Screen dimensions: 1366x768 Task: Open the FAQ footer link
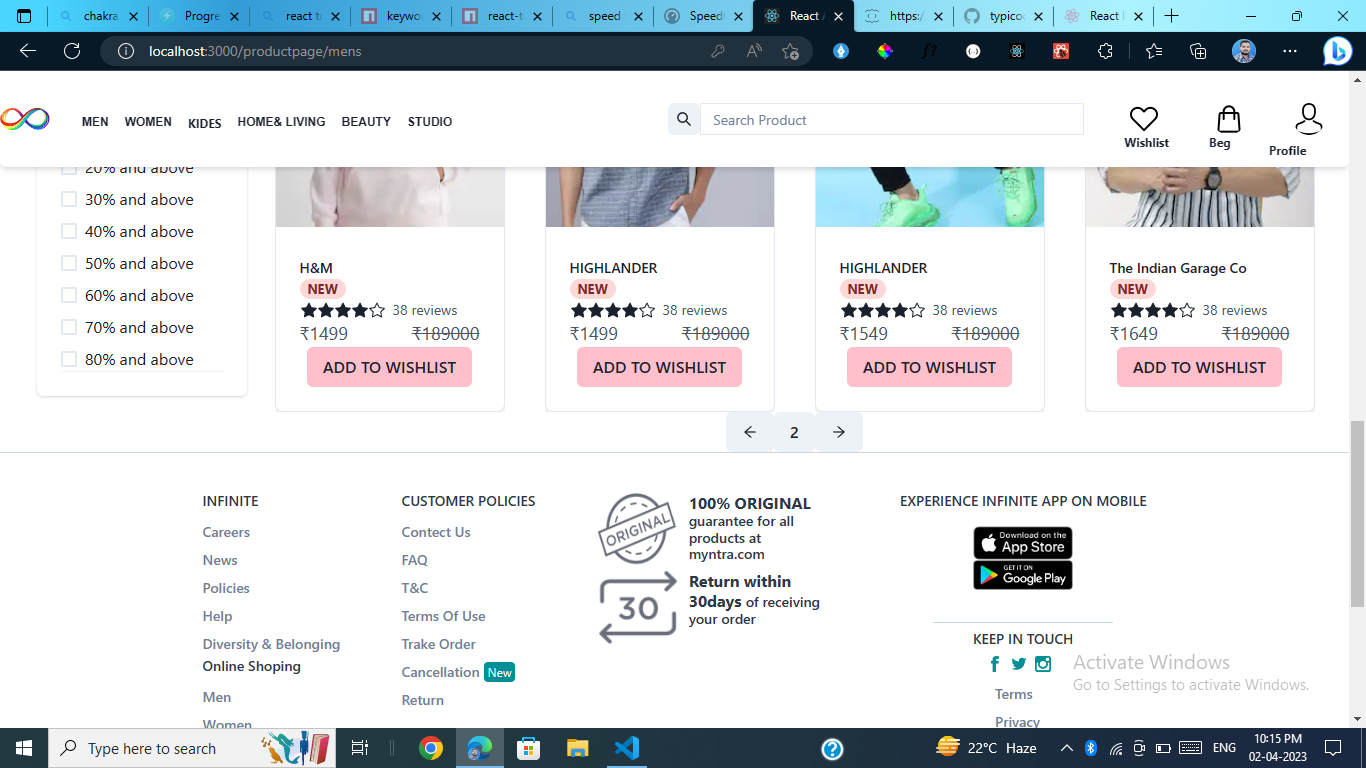pyautogui.click(x=414, y=560)
